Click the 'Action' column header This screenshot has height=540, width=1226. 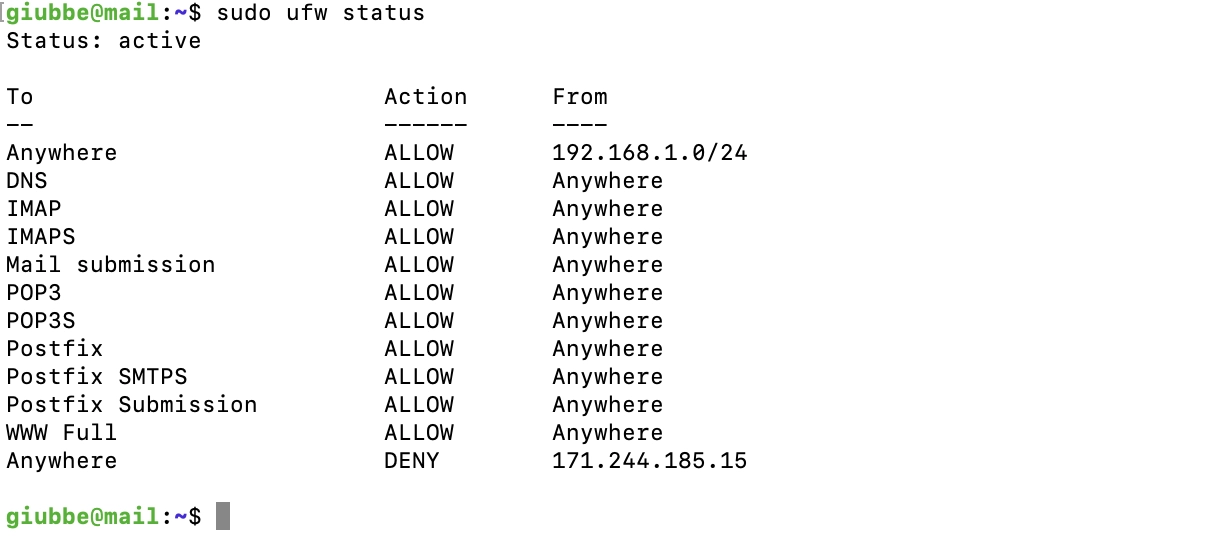pyautogui.click(x=425, y=97)
